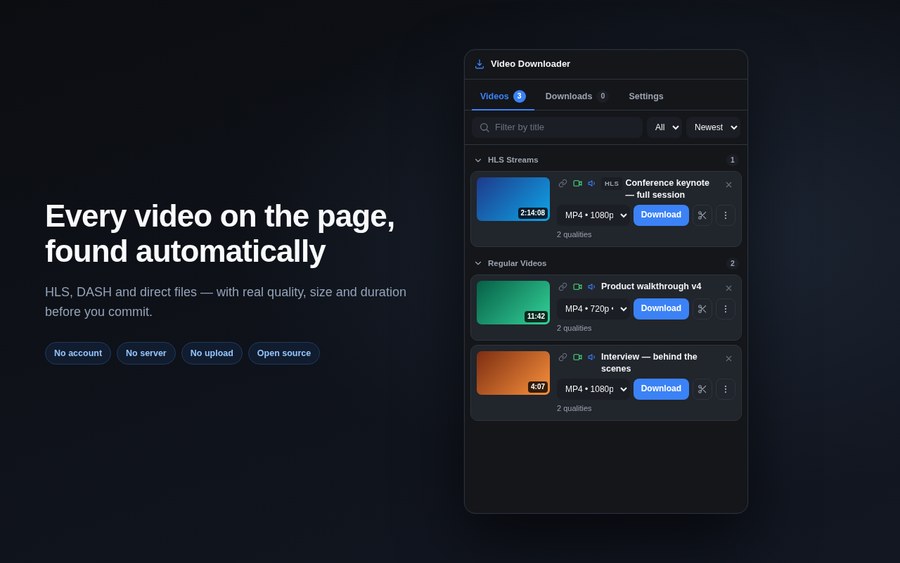This screenshot has height=563, width=900.
Task: Open MP4 720p quality dropdown for Product walkthrough
Action: (x=594, y=309)
